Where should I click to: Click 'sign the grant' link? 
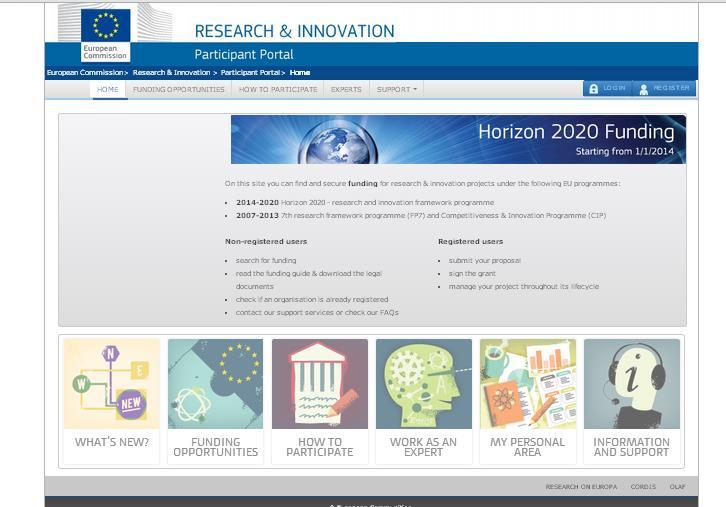point(472,274)
